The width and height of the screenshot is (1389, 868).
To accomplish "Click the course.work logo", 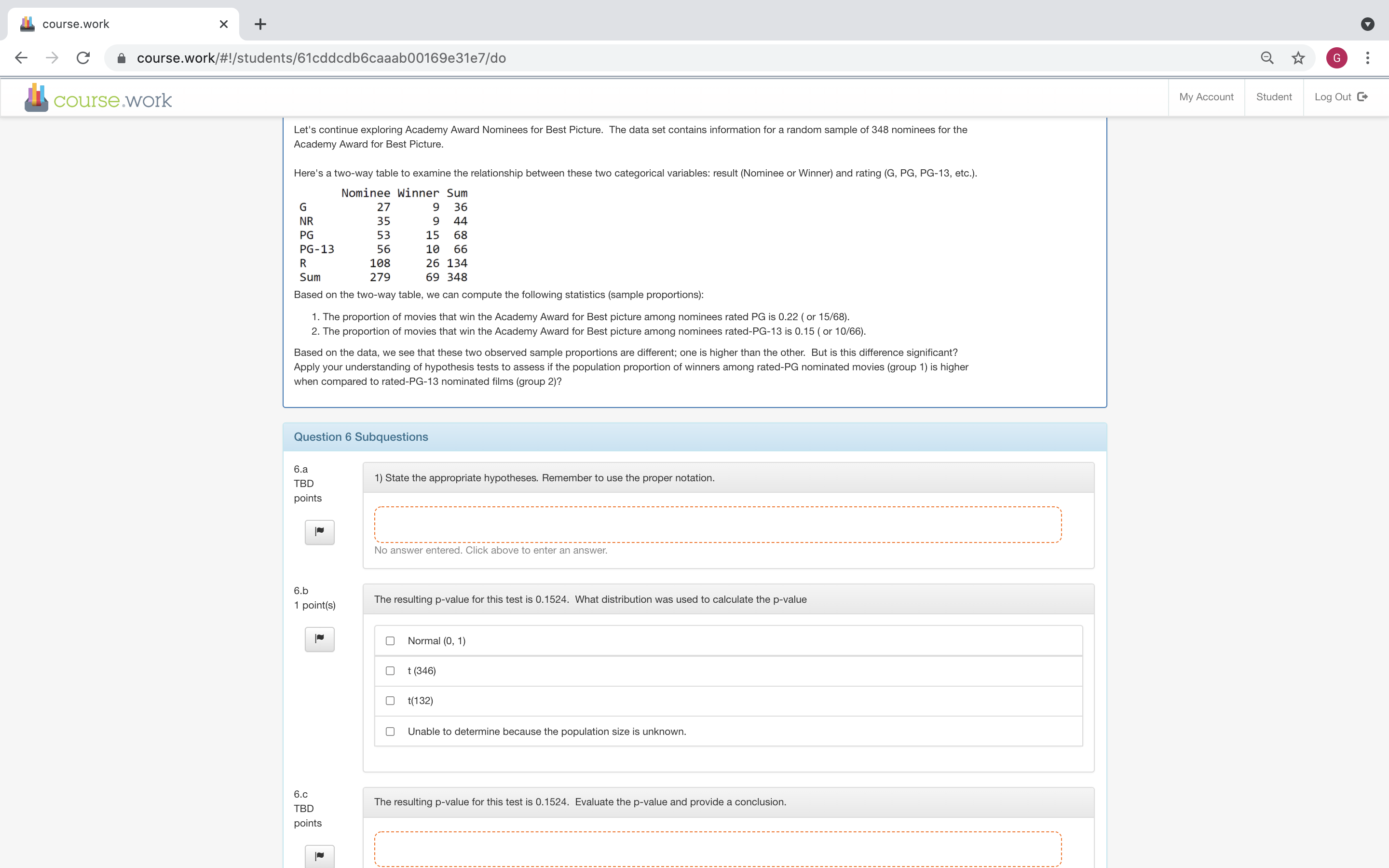I will pyautogui.click(x=98, y=99).
